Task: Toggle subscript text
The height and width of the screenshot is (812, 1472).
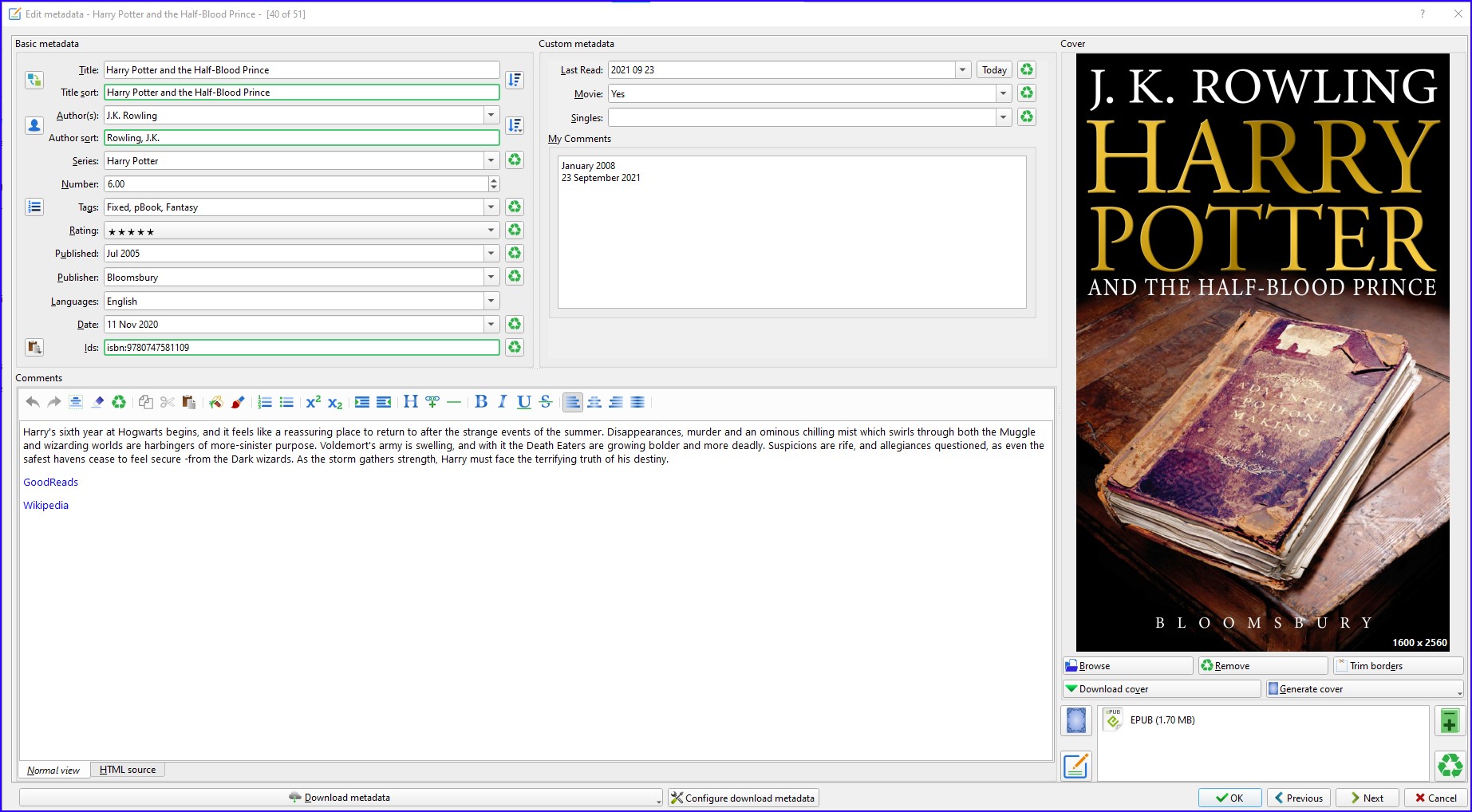Action: 335,402
